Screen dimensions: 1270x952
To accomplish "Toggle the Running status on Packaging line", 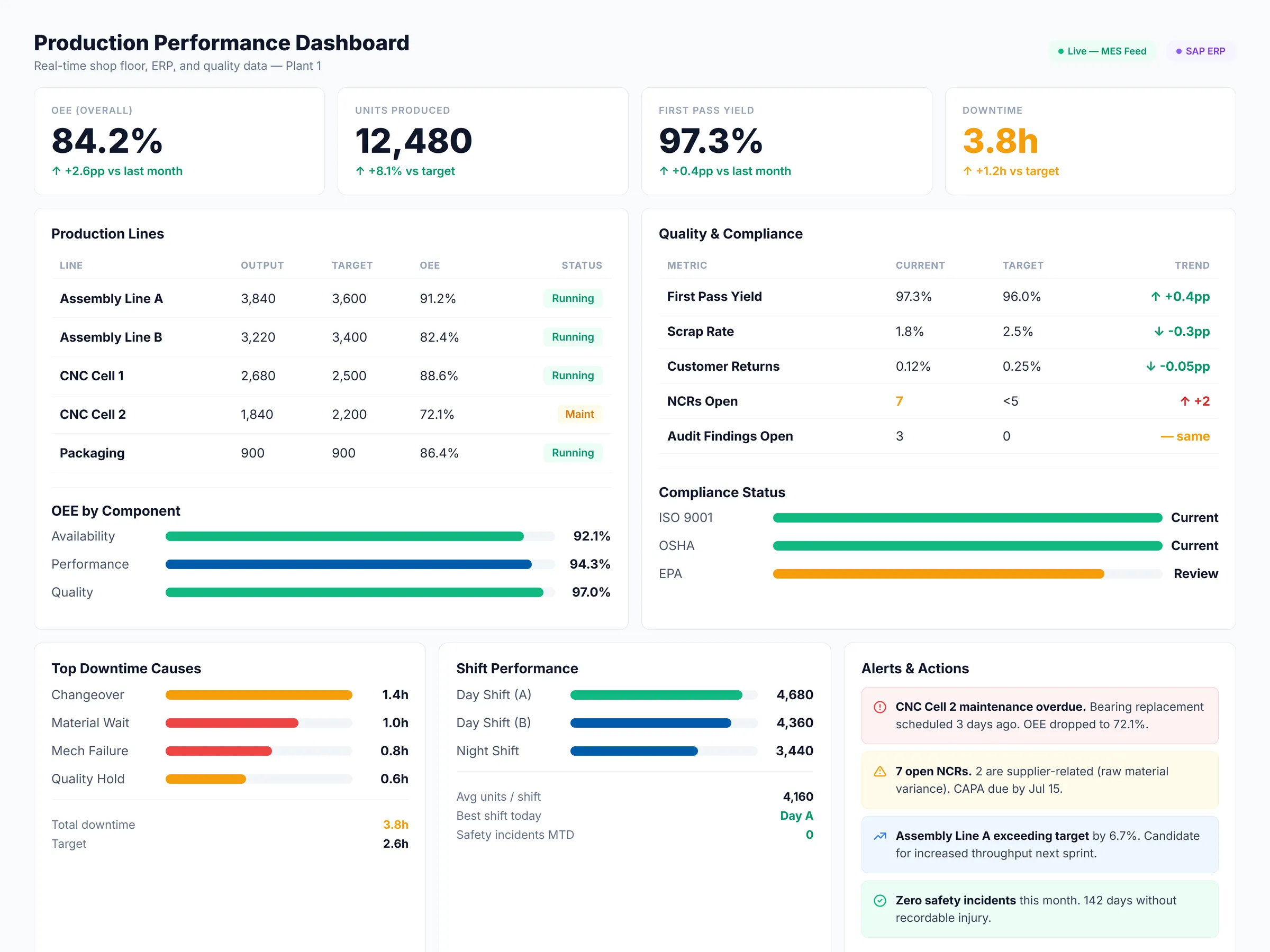I will 573,453.
